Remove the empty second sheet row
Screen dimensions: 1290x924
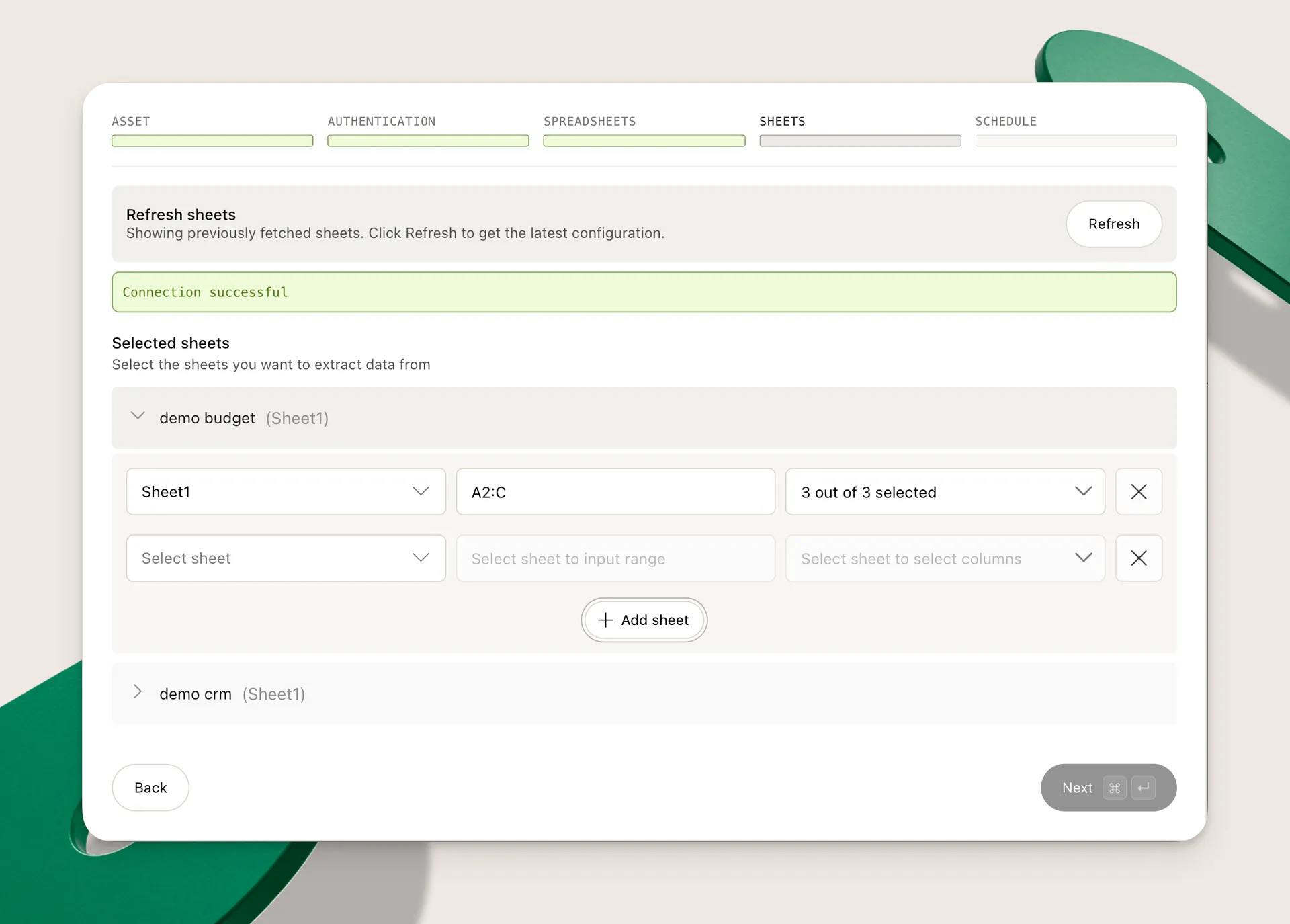1138,558
